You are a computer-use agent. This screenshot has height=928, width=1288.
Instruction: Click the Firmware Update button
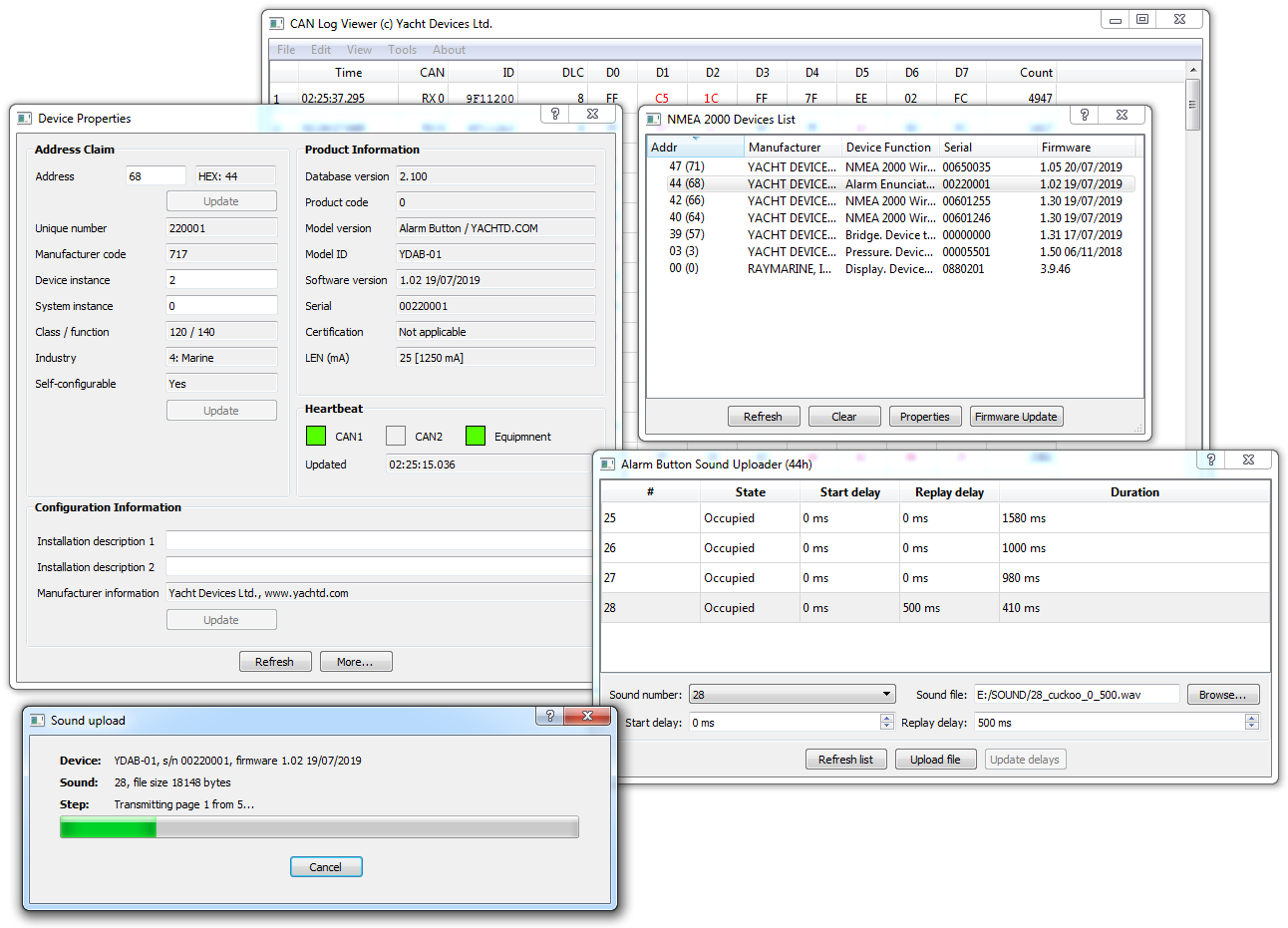[1017, 417]
